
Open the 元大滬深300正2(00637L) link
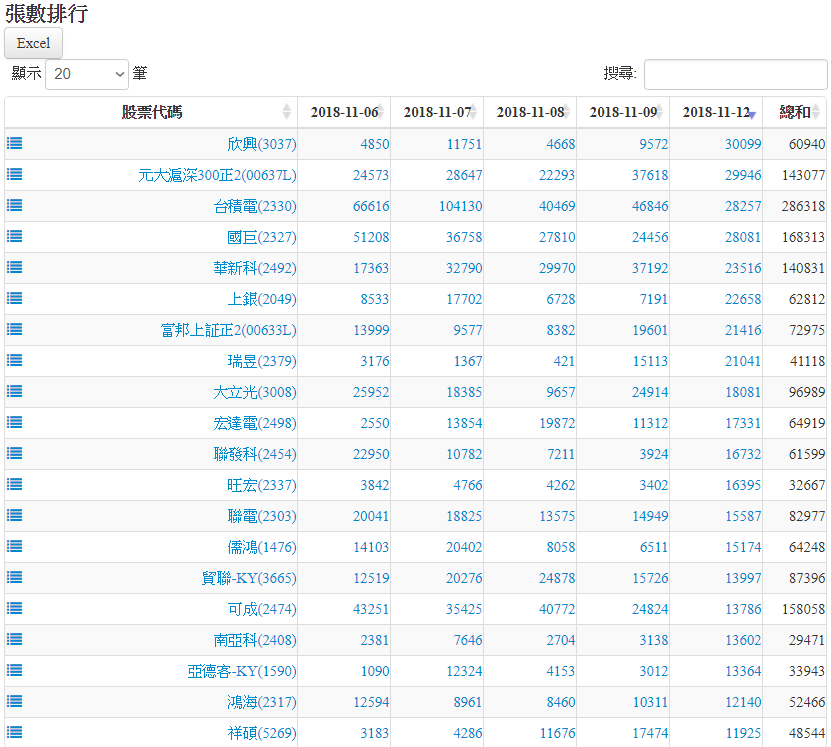pos(217,175)
